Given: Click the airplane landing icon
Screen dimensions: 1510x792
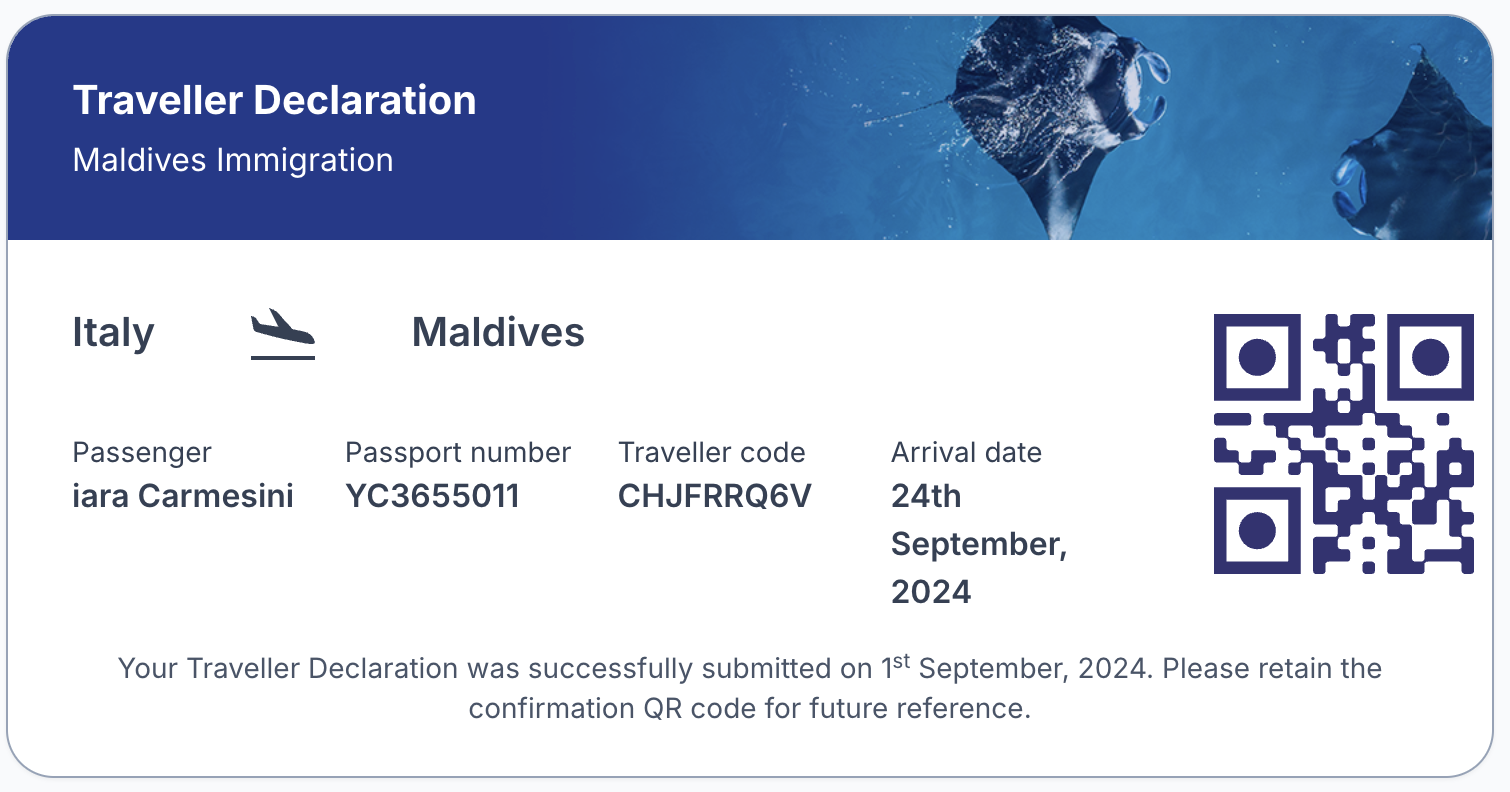Looking at the screenshot, I should [x=282, y=334].
